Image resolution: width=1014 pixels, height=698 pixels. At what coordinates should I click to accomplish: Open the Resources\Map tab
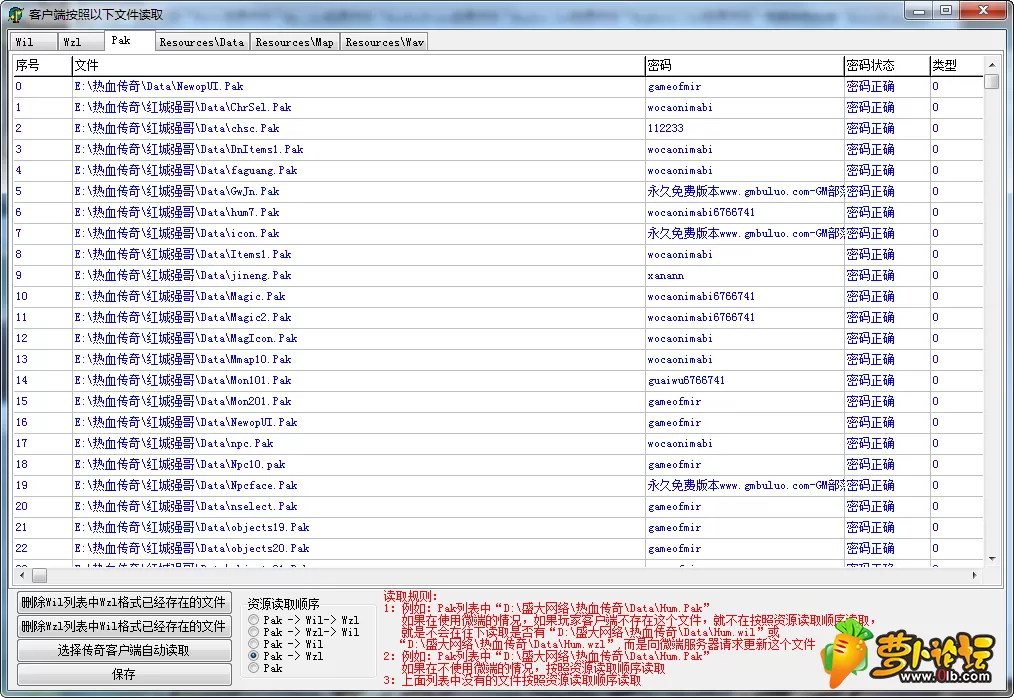tap(294, 42)
